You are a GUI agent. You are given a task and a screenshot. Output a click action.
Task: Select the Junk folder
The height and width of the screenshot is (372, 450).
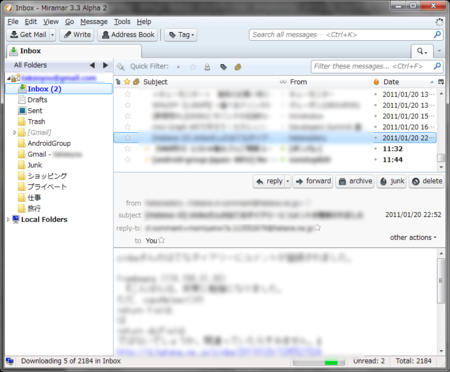click(34, 165)
